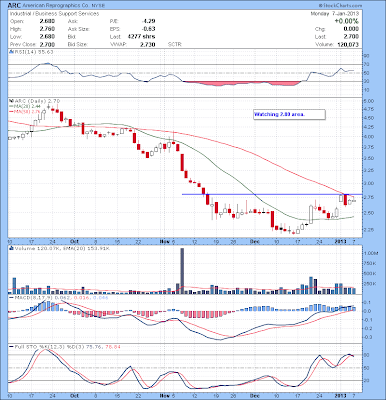Viewport: 386px width, 400px height.
Task: Click the Full STO legend line marker
Action: pyautogui.click(x=11, y=347)
